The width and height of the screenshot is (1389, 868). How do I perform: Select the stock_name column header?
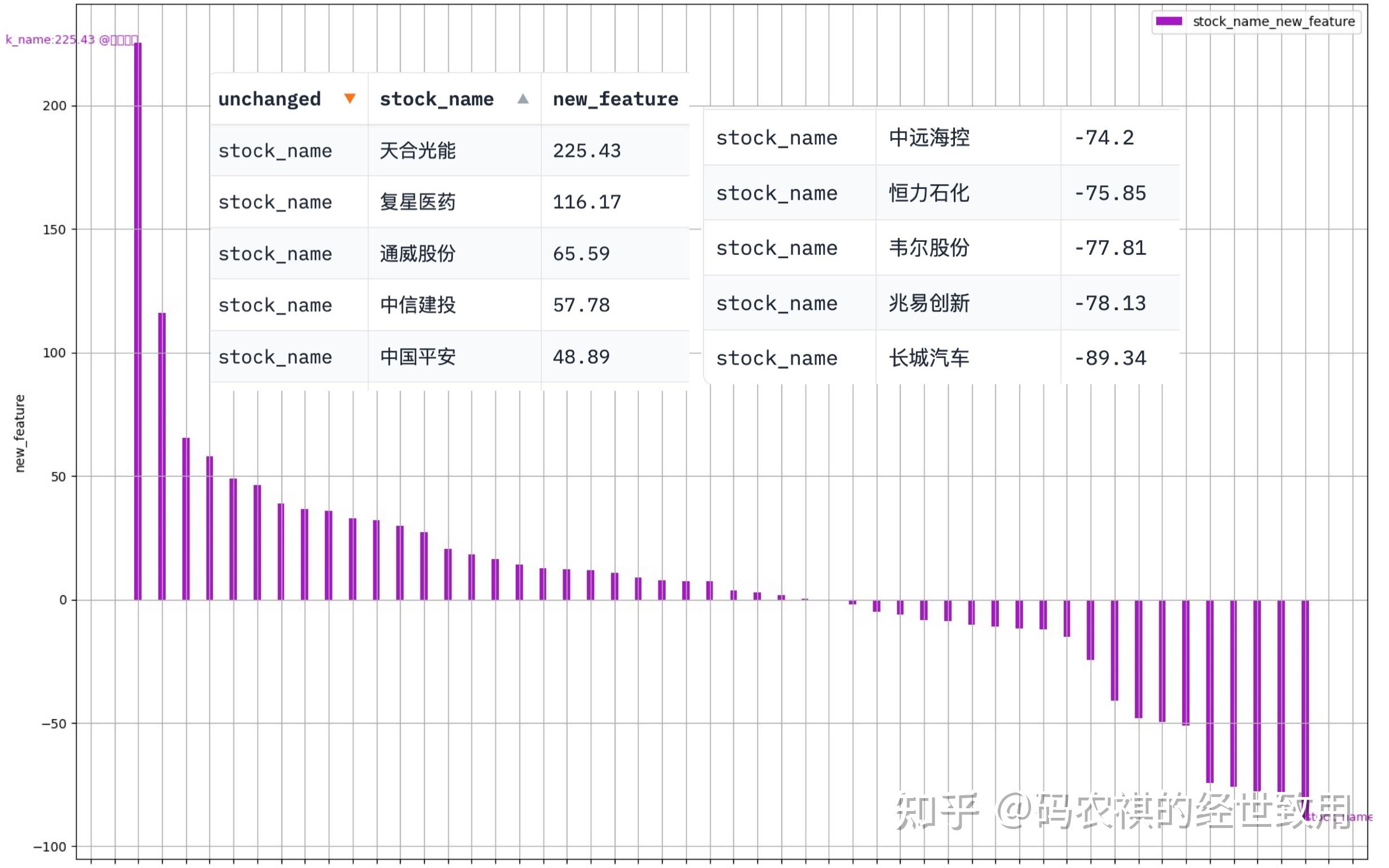pyautogui.click(x=437, y=99)
